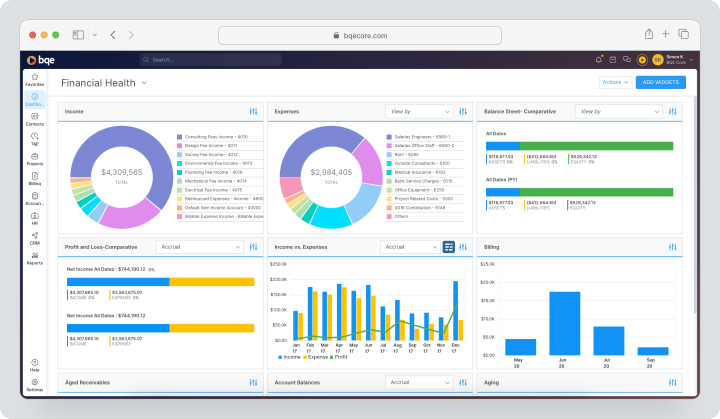Open the Contacts sidebar icon

(34, 119)
